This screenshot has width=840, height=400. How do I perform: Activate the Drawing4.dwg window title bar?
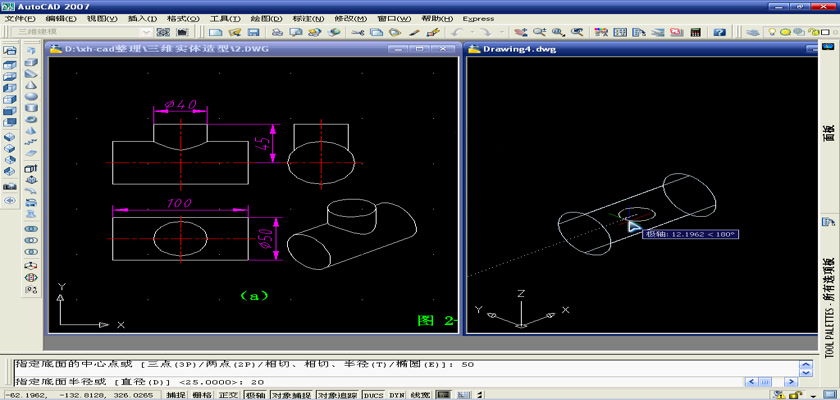point(640,49)
